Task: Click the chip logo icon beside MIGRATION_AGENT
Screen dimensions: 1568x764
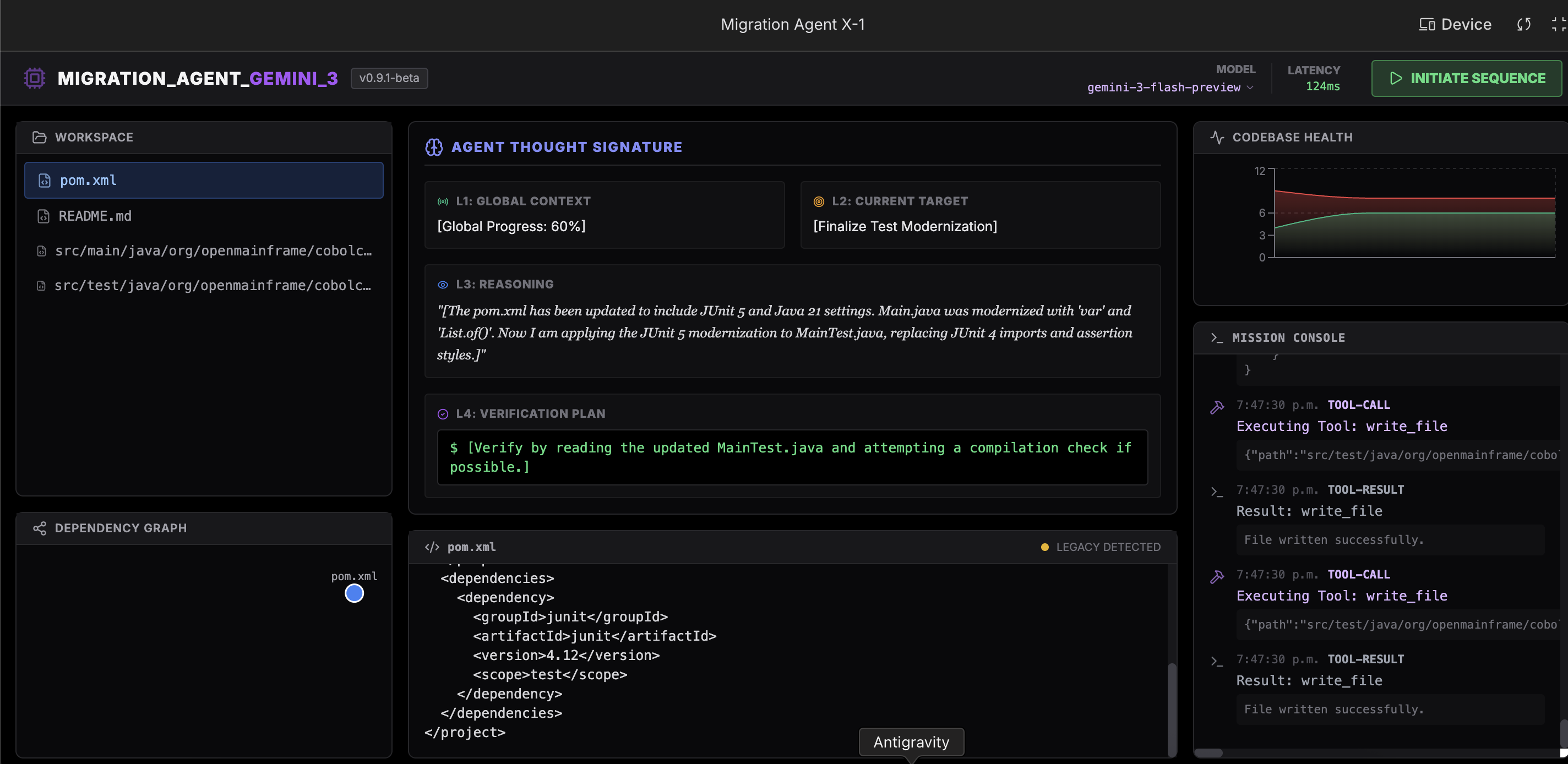Action: click(x=35, y=78)
